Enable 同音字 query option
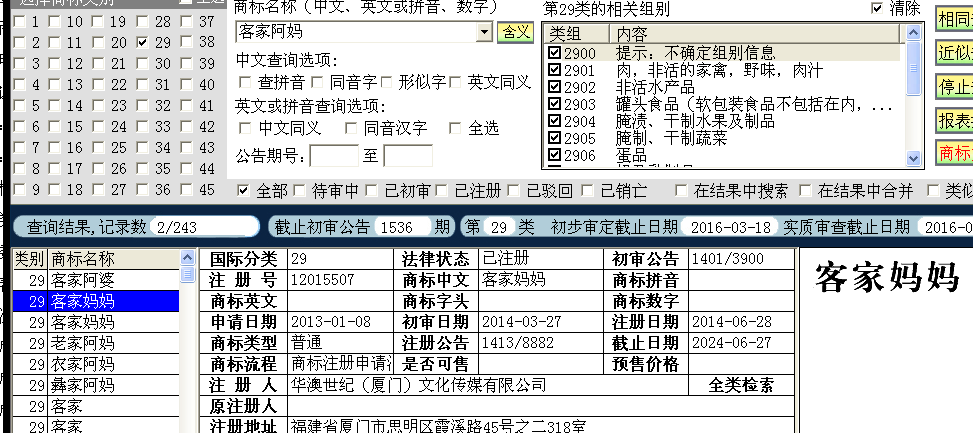This screenshot has height=433, width=973. [x=316, y=82]
